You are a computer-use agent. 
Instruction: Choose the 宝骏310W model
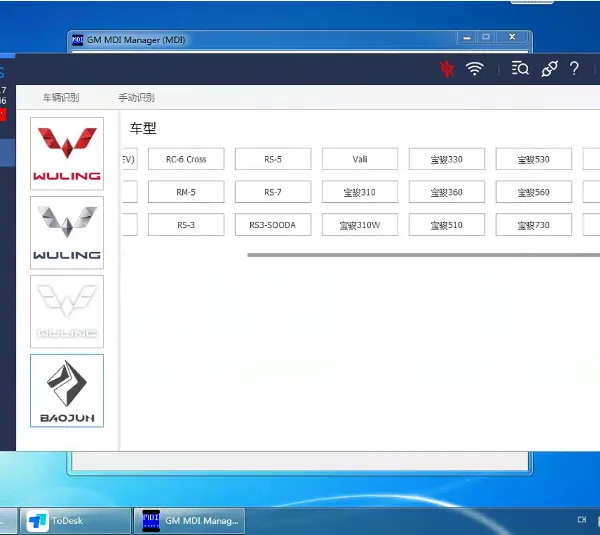[x=360, y=225]
